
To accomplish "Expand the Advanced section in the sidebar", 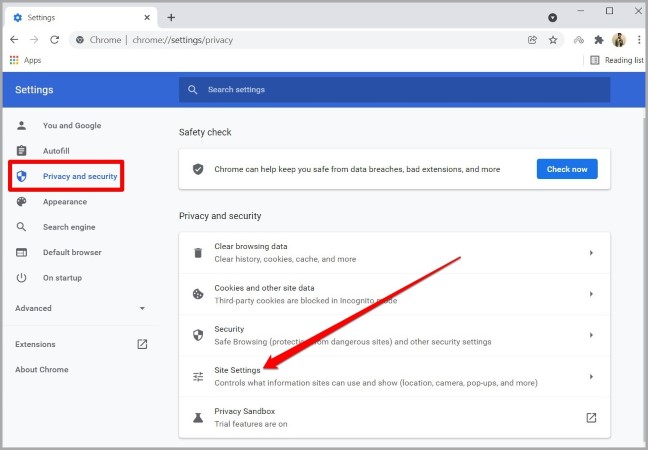I will tap(81, 308).
